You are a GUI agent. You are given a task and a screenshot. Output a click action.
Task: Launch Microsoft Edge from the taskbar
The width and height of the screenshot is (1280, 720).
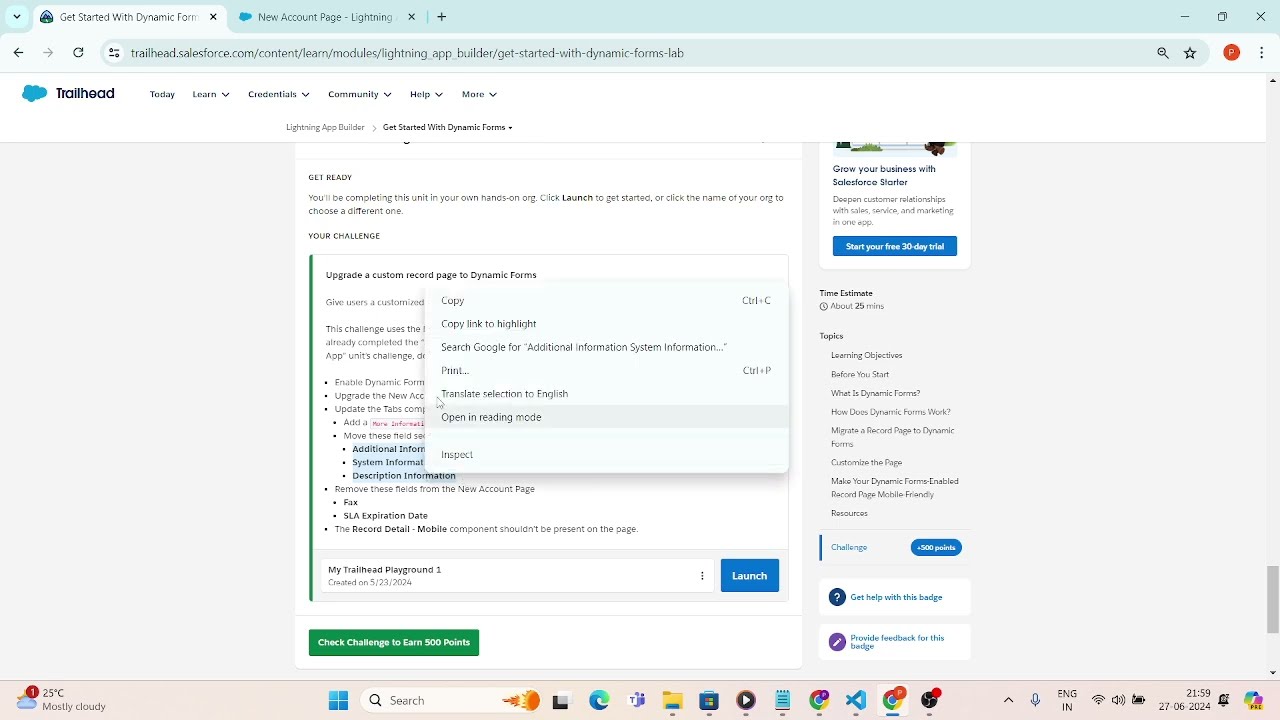599,700
